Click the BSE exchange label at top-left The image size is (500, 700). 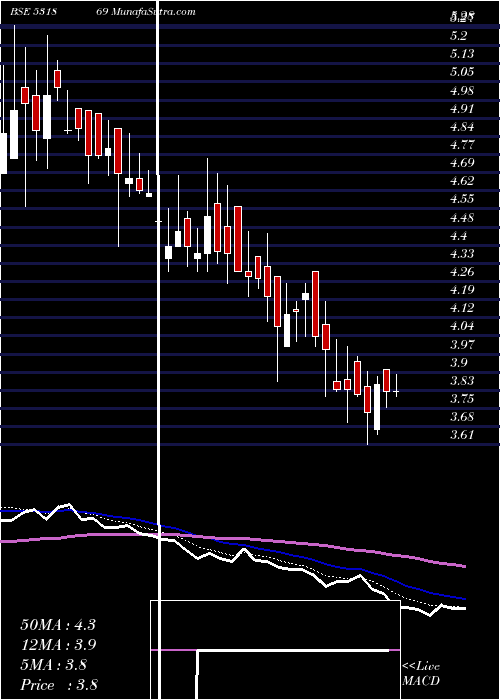20,12
